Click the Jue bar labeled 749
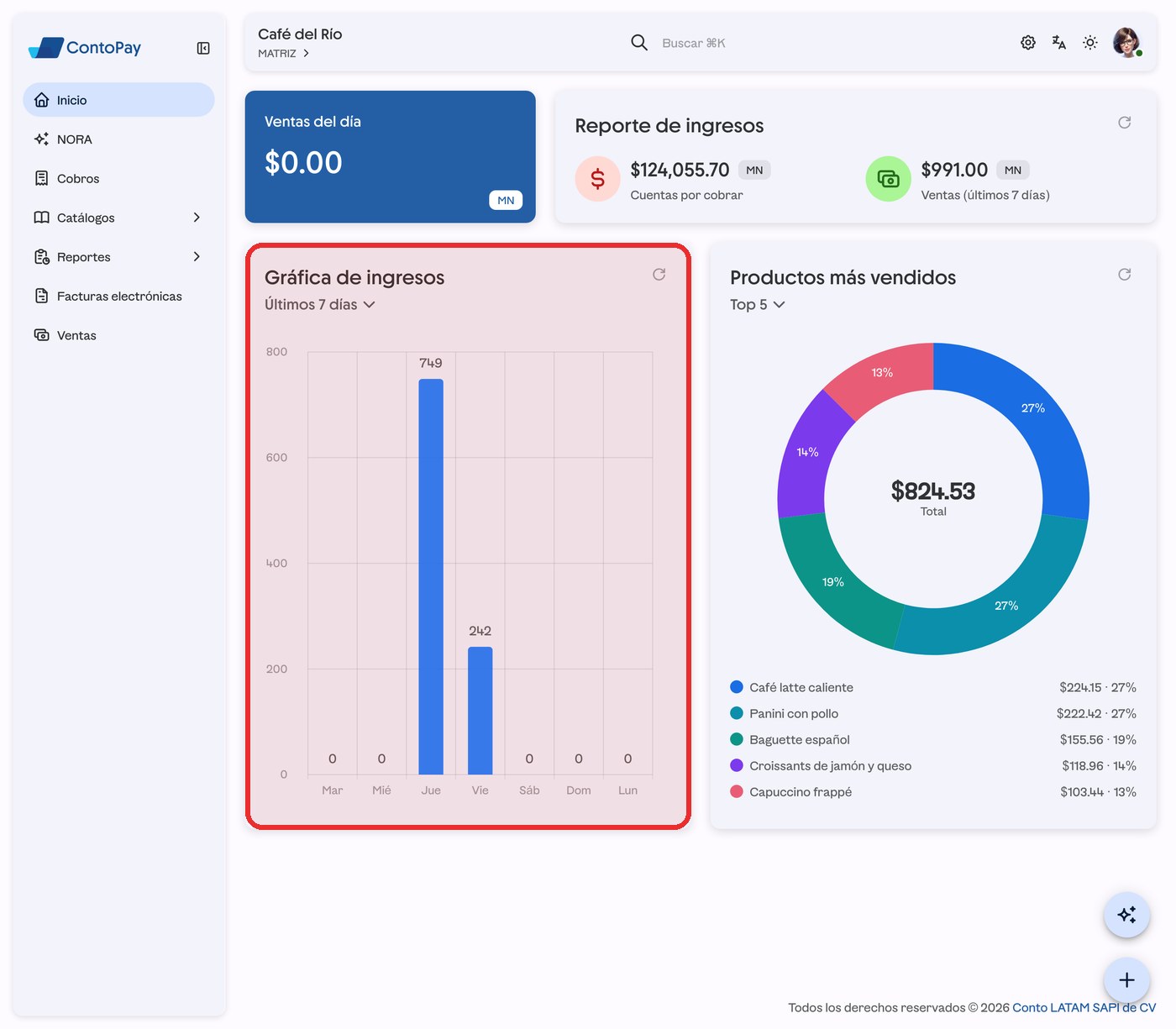1176x1029 pixels. 431,576
